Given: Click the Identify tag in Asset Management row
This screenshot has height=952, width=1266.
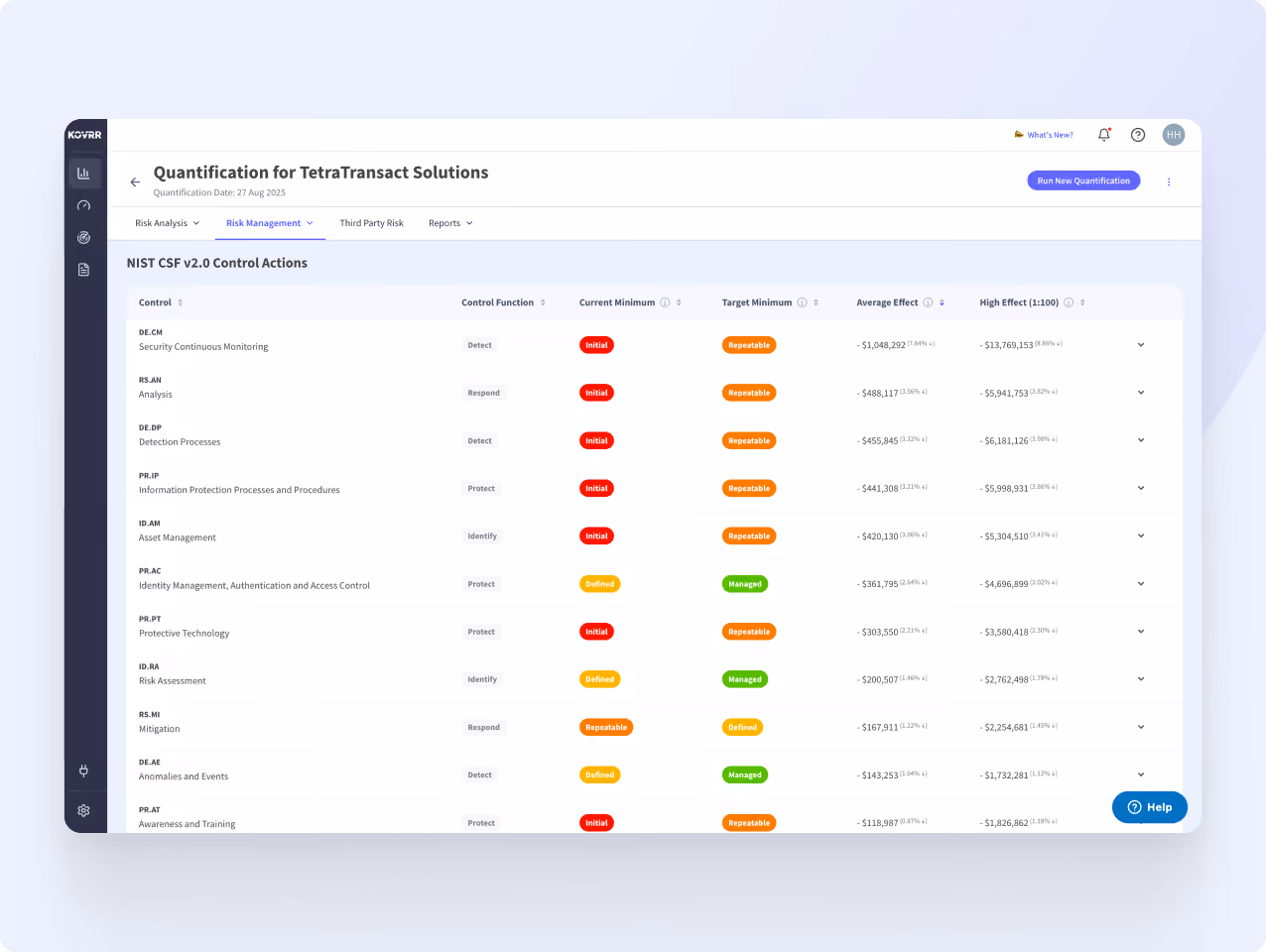Looking at the screenshot, I should pyautogui.click(x=482, y=535).
